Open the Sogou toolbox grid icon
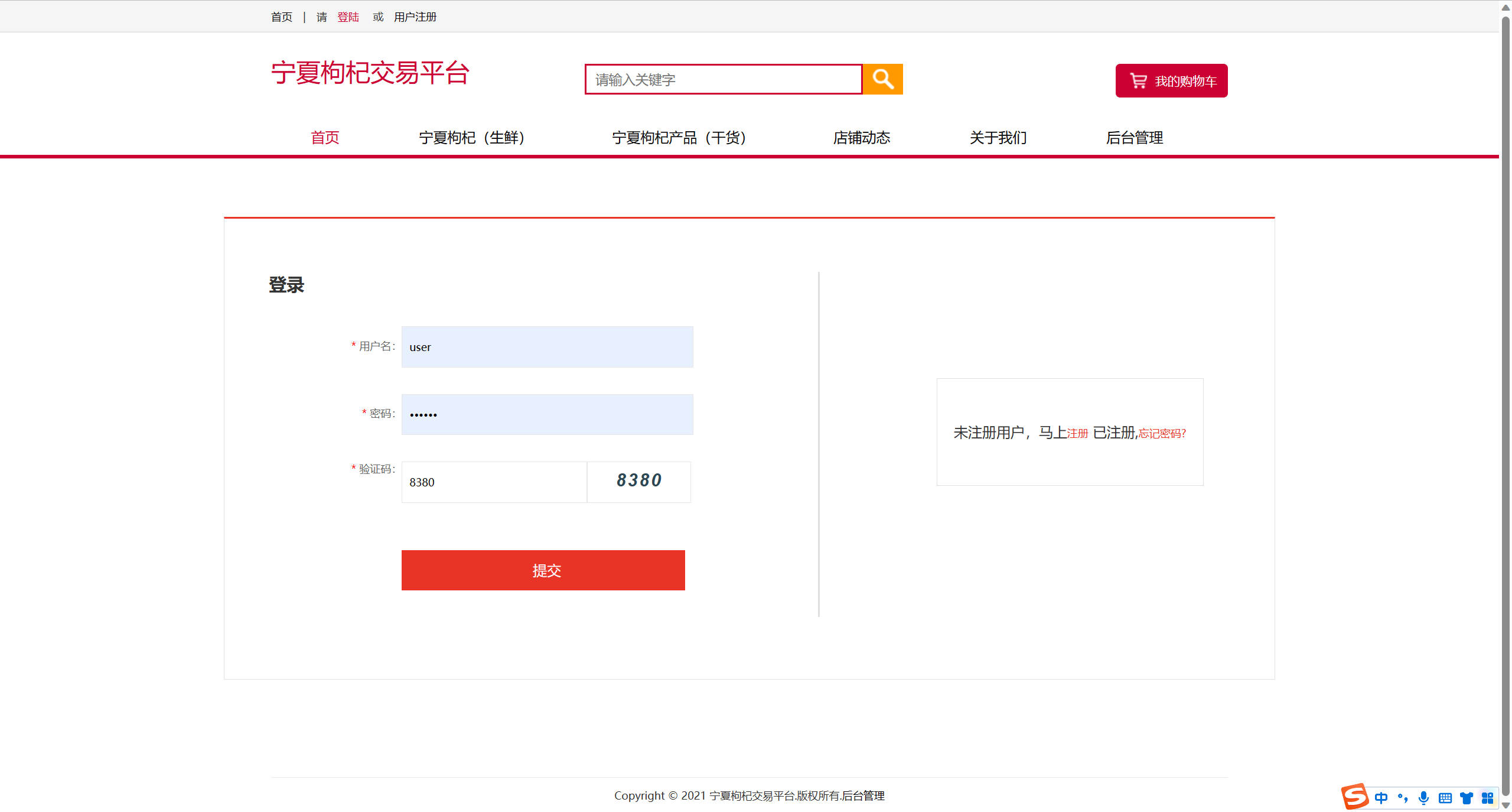Image resolution: width=1512 pixels, height=812 pixels. pos(1487,797)
